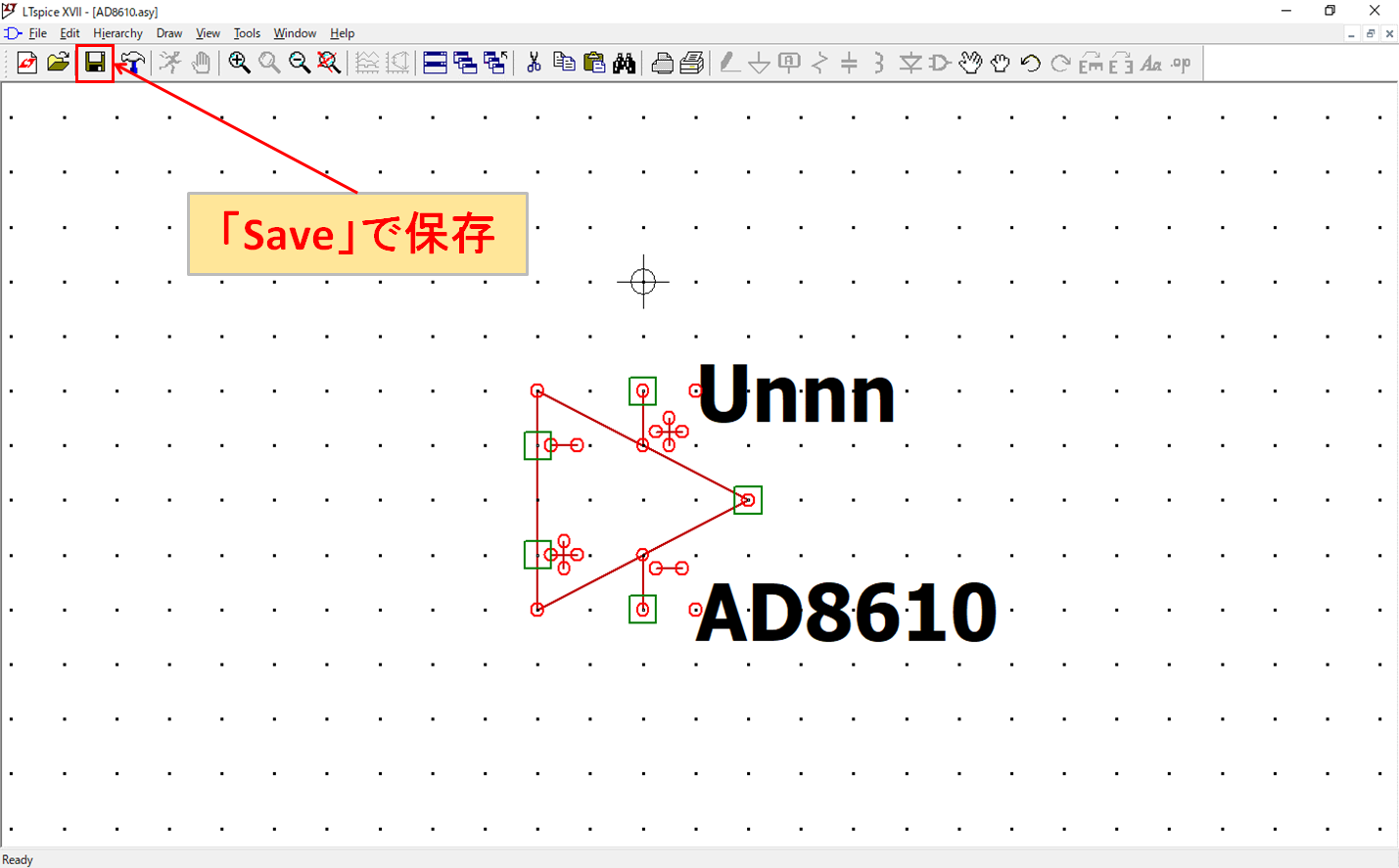The width and height of the screenshot is (1399, 868).
Task: Click the Undo arrow icon
Action: [1030, 64]
